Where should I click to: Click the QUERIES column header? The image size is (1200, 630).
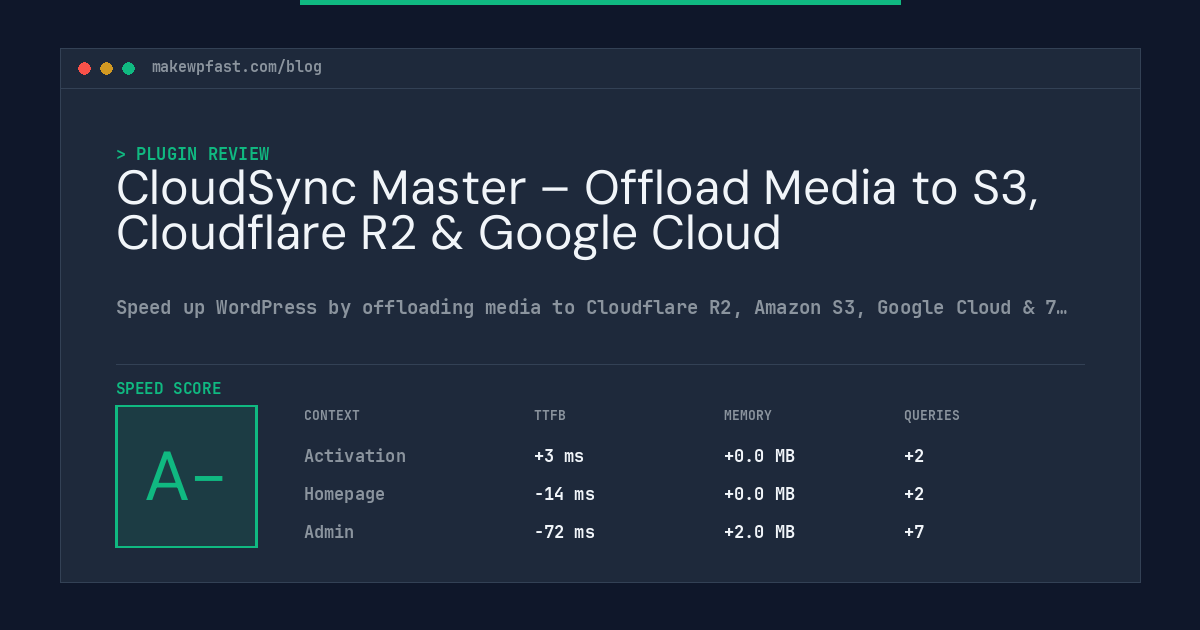pos(932,415)
